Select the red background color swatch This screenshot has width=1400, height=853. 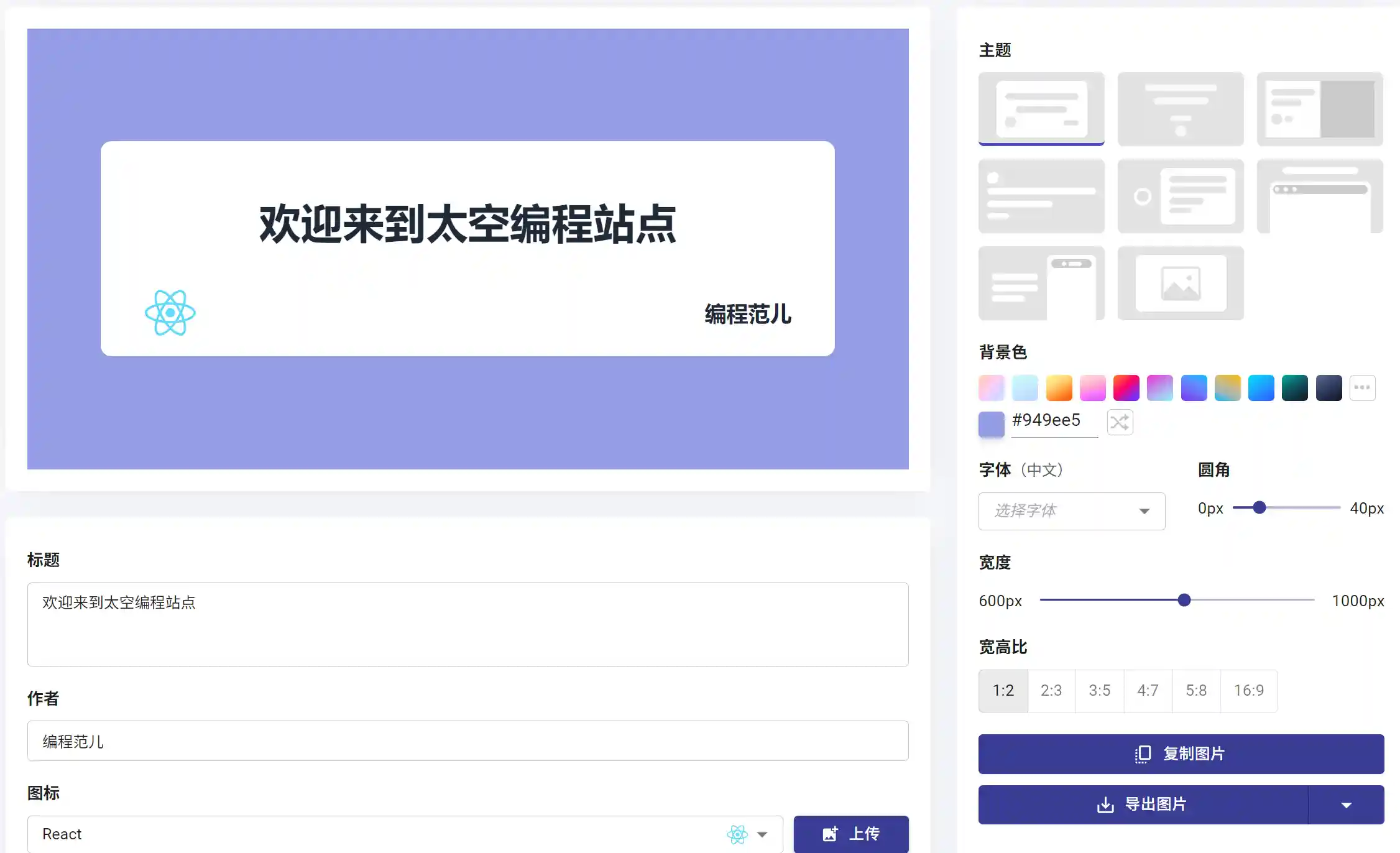click(x=1126, y=387)
